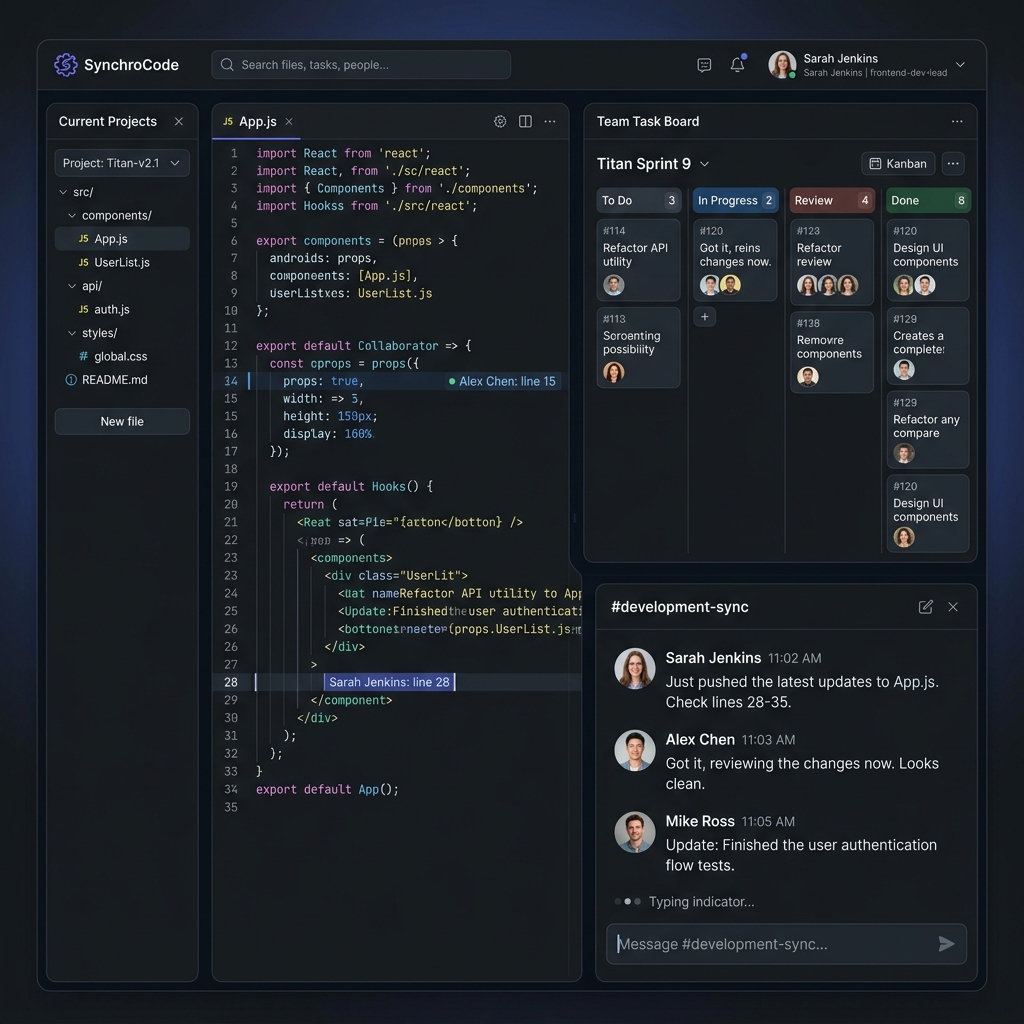Screen dimensions: 1024x1024
Task: Click the Mike Ross sender name in chat
Action: pos(700,822)
